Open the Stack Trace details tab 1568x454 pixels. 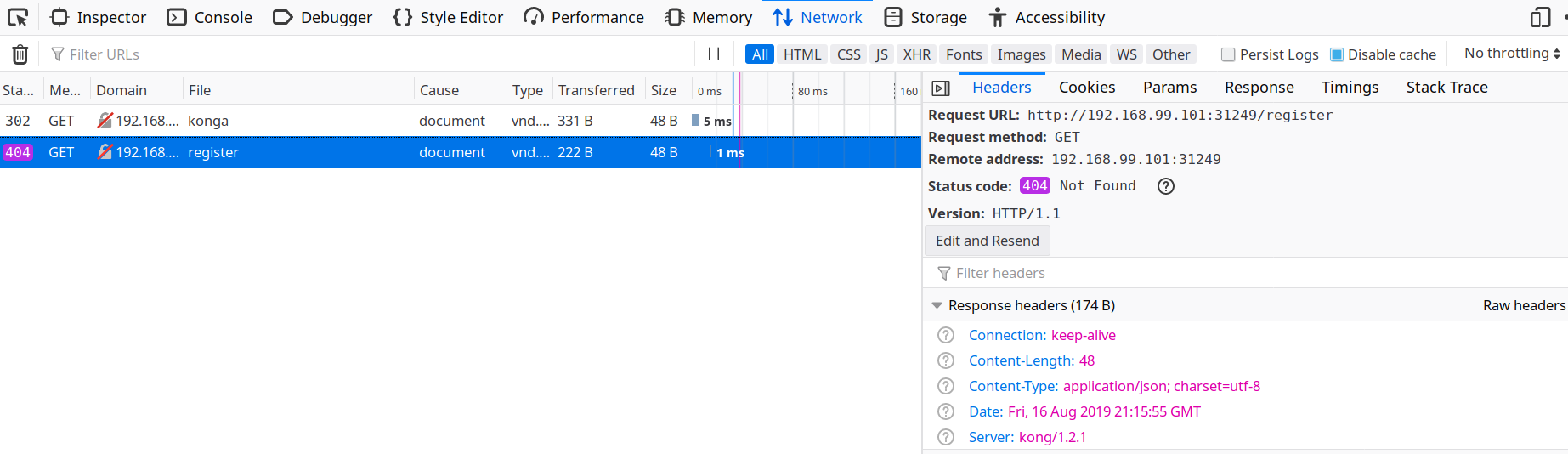[1446, 88]
